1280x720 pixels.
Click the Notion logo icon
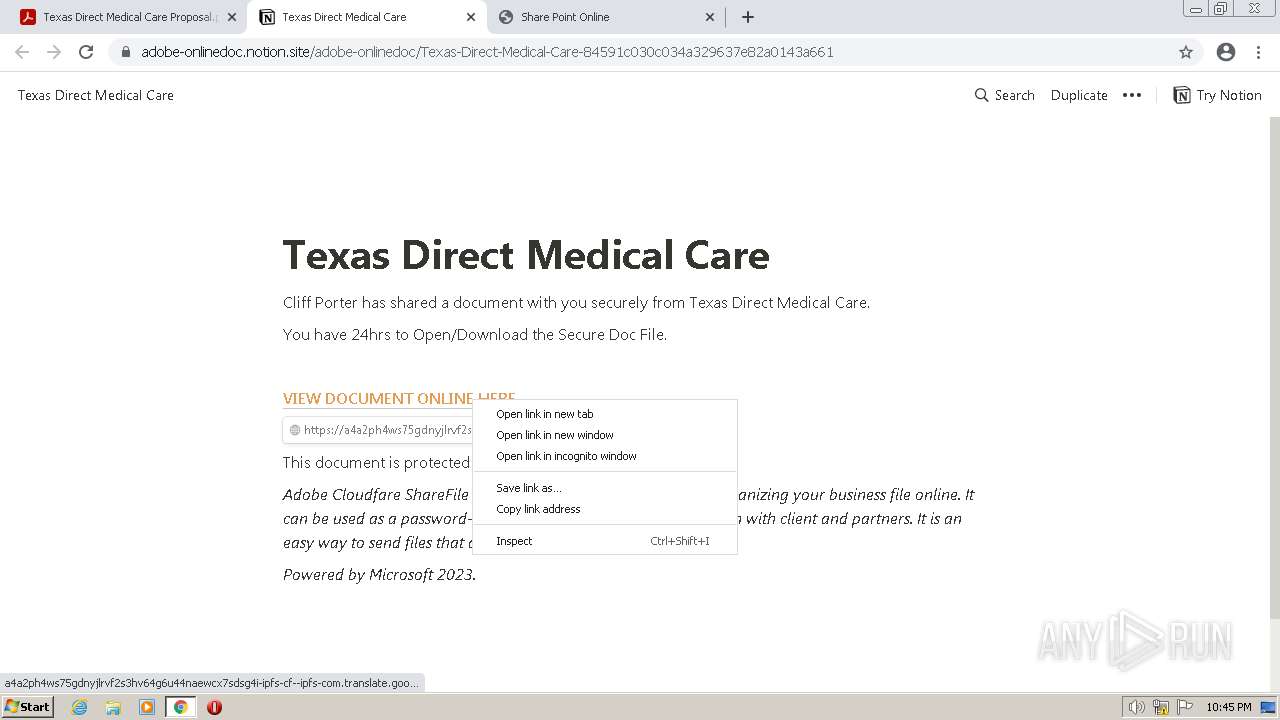[x=1182, y=95]
